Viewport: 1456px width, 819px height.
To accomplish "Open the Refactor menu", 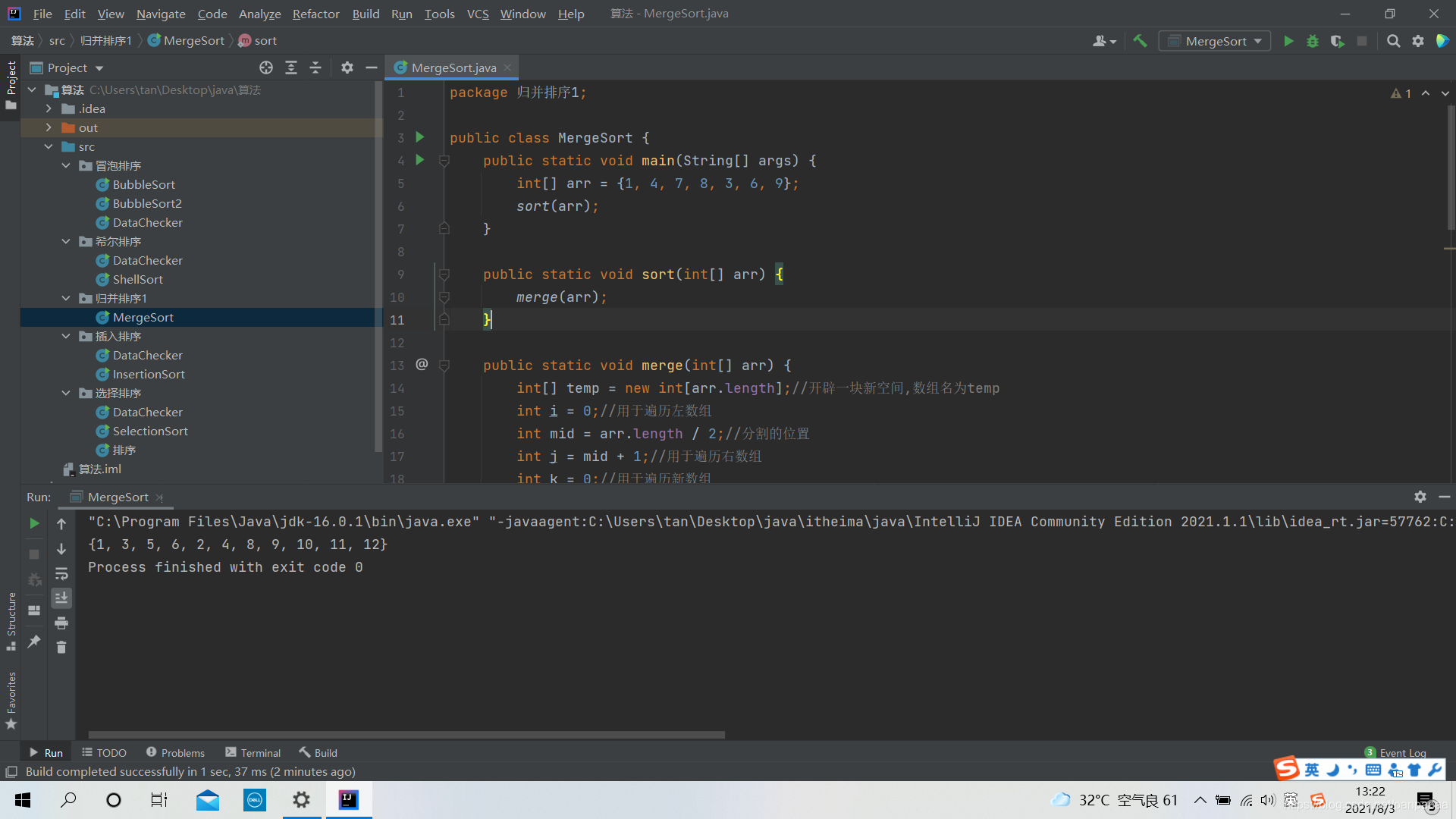I will click(x=315, y=14).
